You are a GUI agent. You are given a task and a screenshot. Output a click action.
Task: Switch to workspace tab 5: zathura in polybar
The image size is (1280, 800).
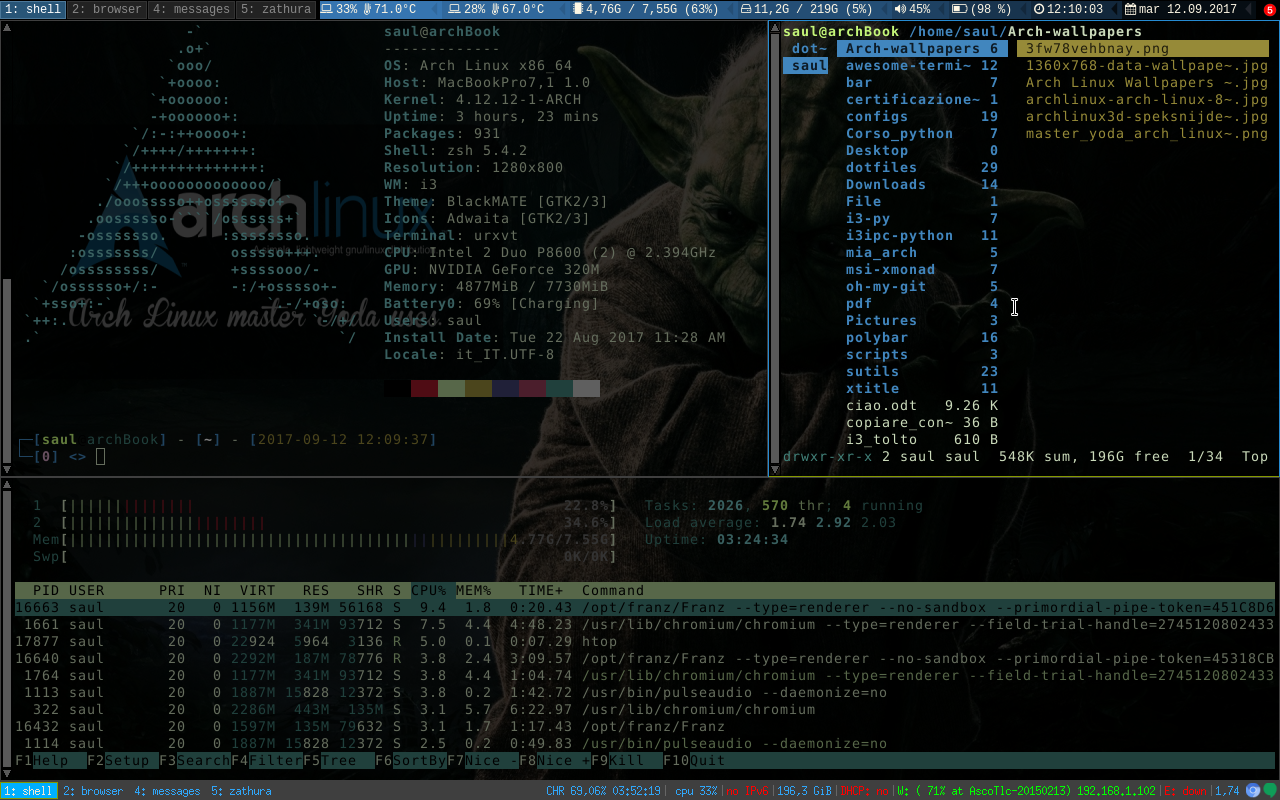pyautogui.click(x=276, y=9)
